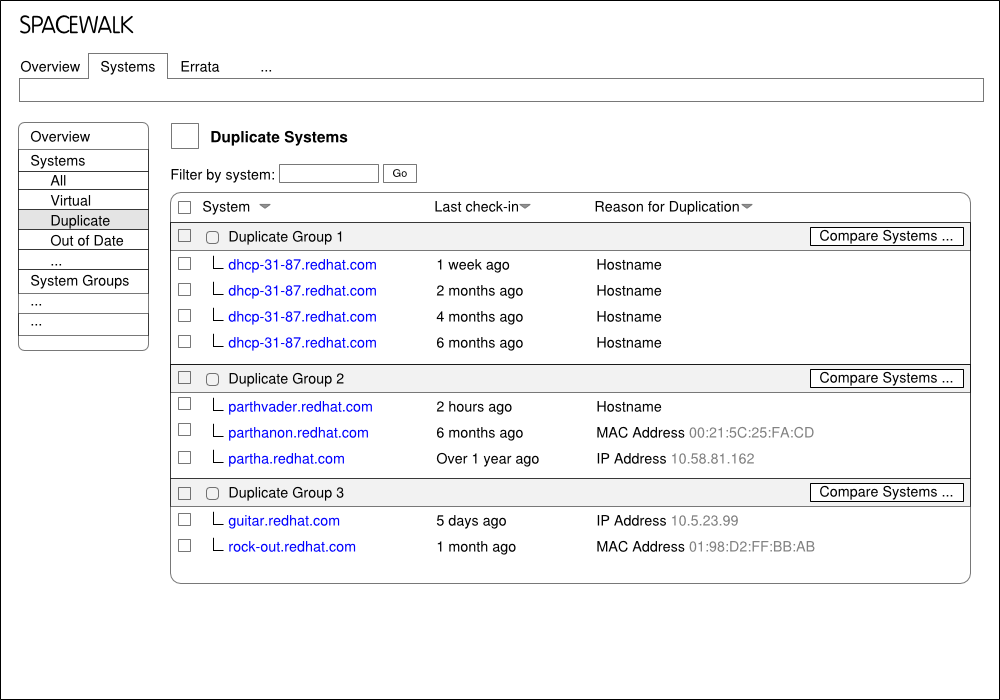
Task: Sort by the Last check-in arrow
Action: coord(525,207)
